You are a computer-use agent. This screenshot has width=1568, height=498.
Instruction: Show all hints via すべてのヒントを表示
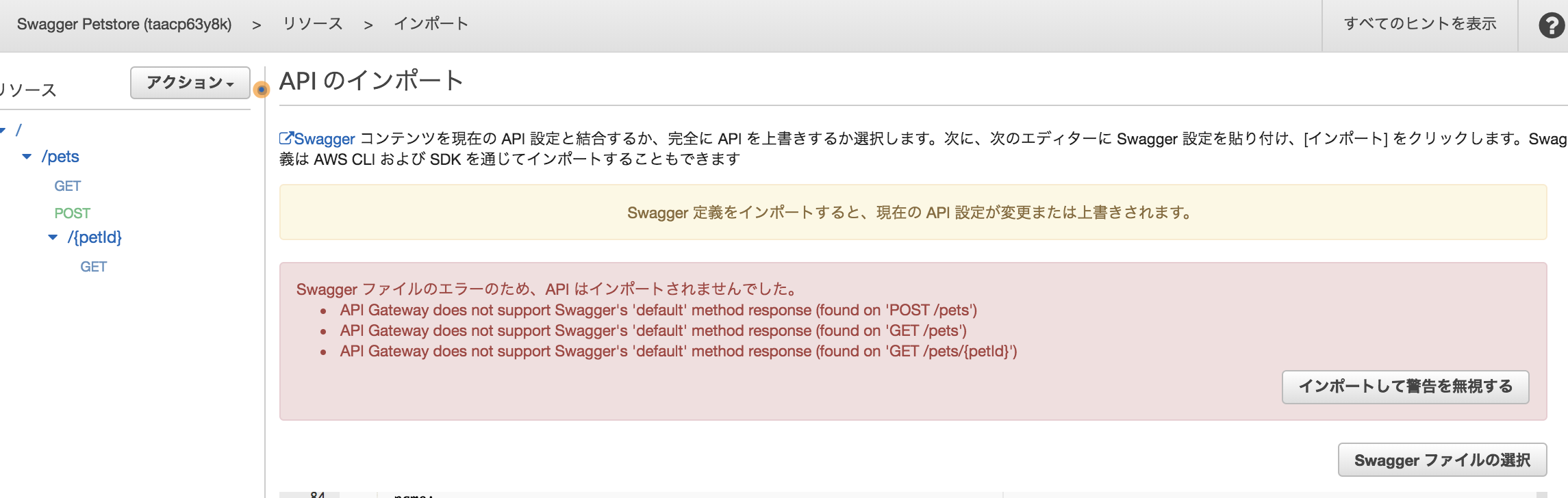1420,24
